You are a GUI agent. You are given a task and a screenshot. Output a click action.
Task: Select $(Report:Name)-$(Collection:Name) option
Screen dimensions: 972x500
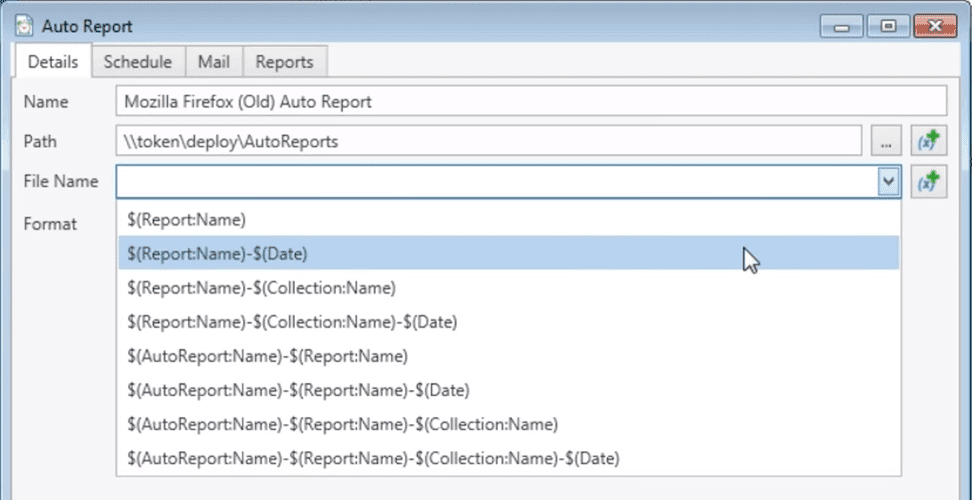tap(508, 287)
